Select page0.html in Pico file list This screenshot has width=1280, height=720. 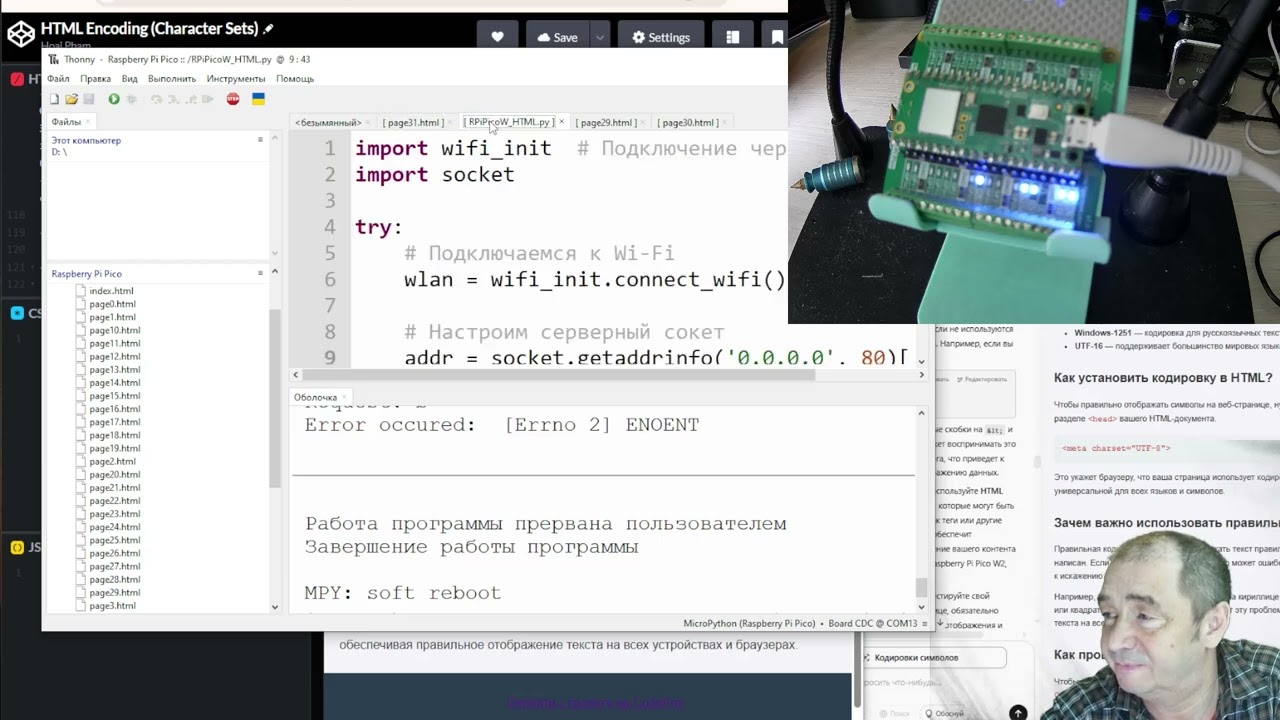pyautogui.click(x=112, y=304)
